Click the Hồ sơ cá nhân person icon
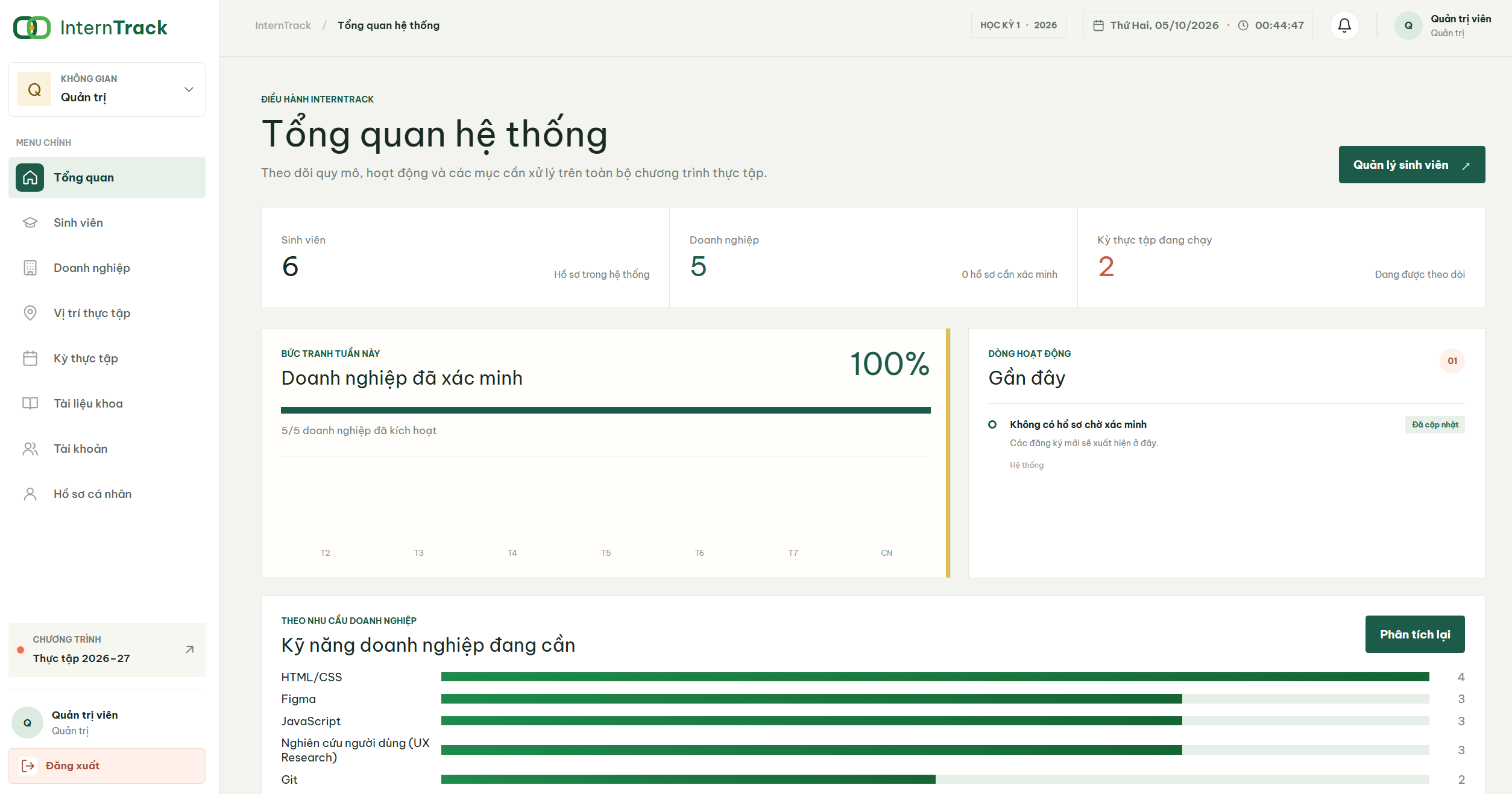 pyautogui.click(x=30, y=494)
